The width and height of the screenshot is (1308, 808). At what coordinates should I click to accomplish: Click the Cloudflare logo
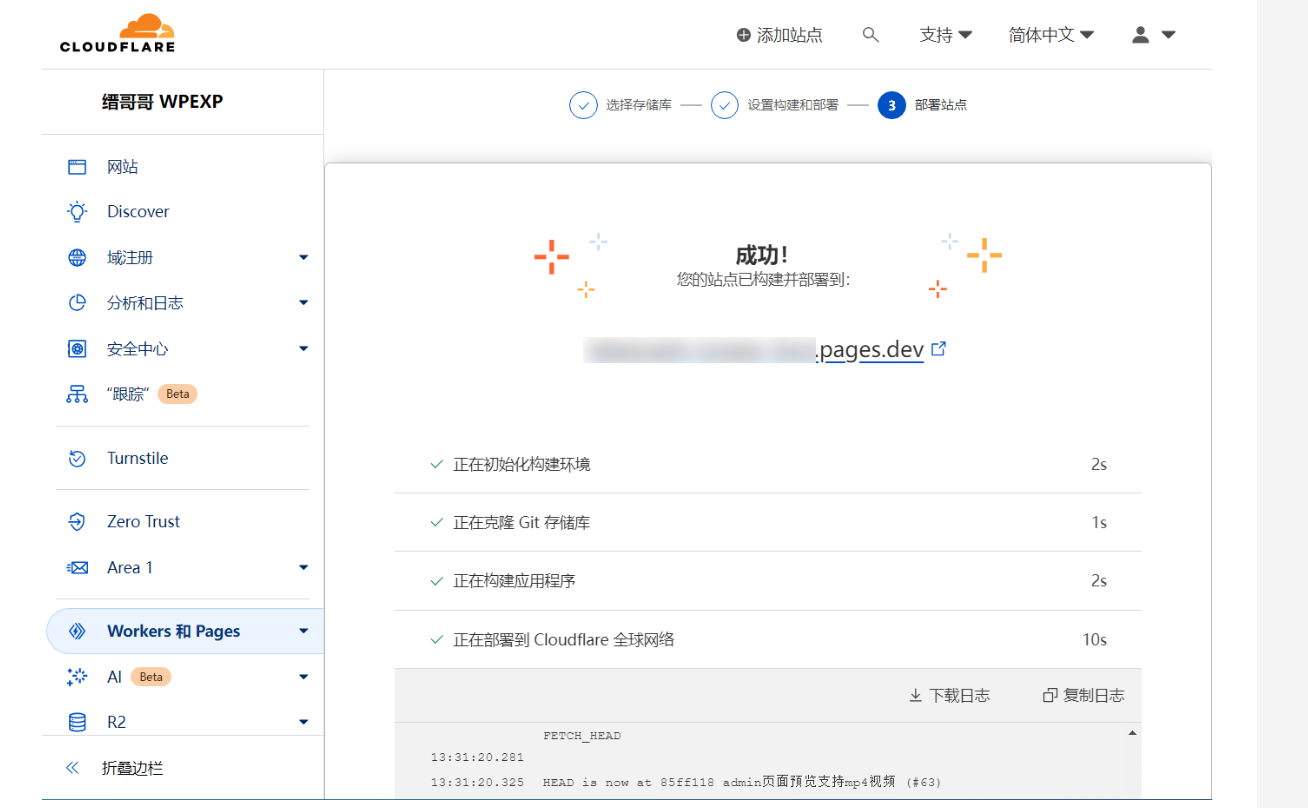[117, 34]
